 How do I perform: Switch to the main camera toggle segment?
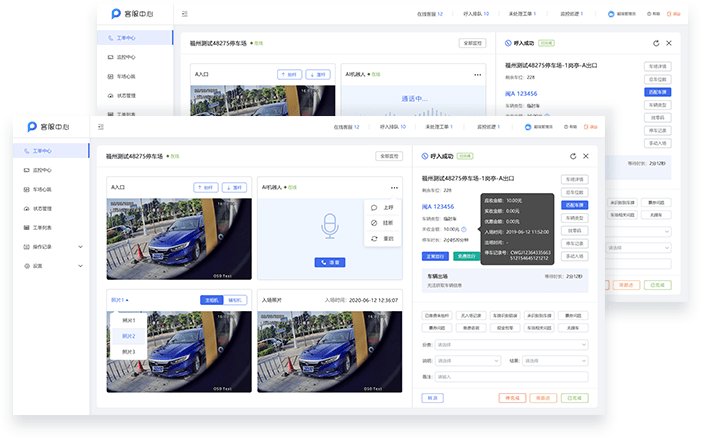tap(211, 300)
